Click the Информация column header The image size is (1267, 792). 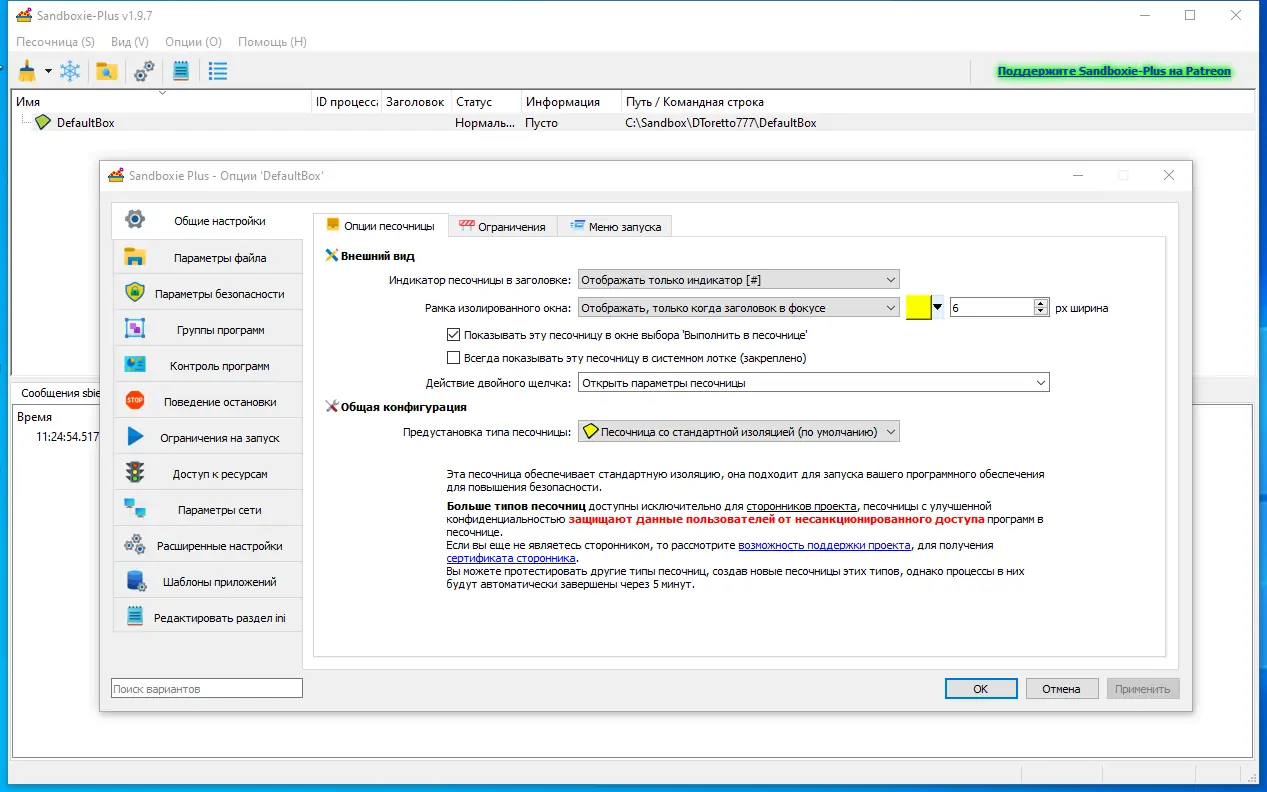571,102
